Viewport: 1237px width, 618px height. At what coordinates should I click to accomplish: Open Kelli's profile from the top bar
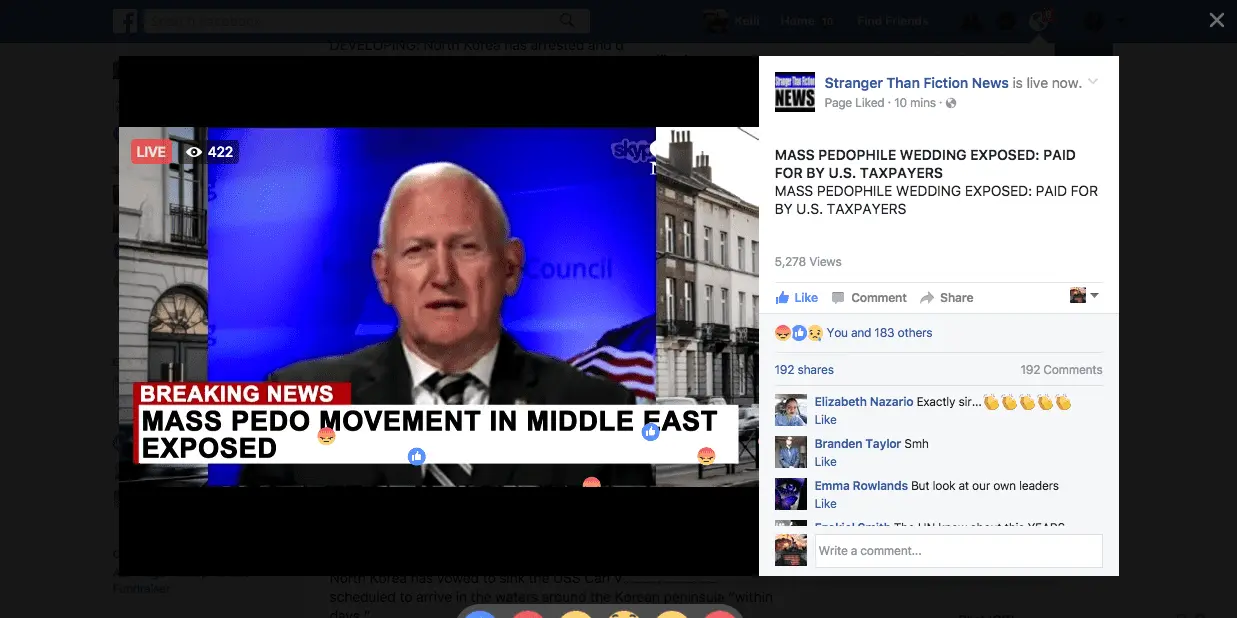[732, 21]
